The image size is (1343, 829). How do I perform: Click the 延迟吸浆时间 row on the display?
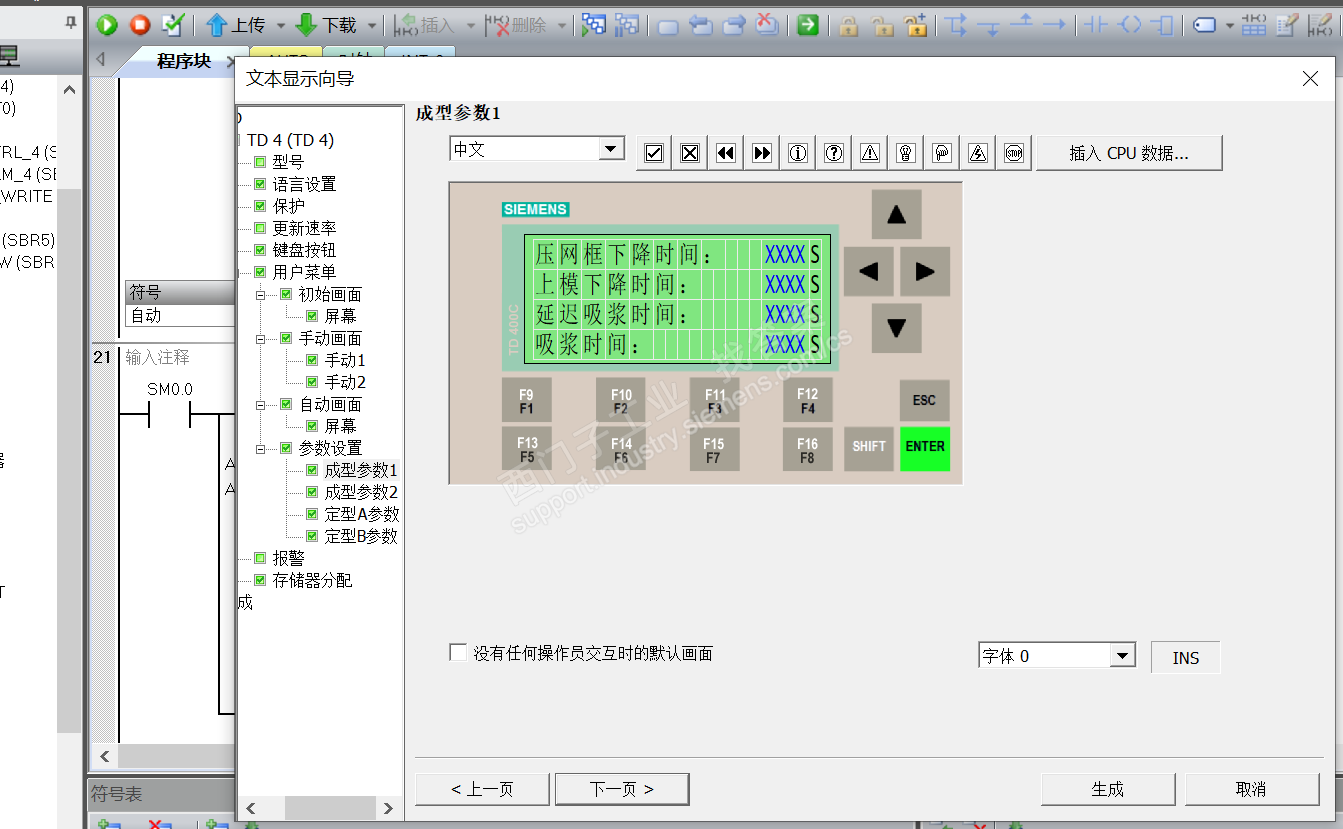coord(677,314)
